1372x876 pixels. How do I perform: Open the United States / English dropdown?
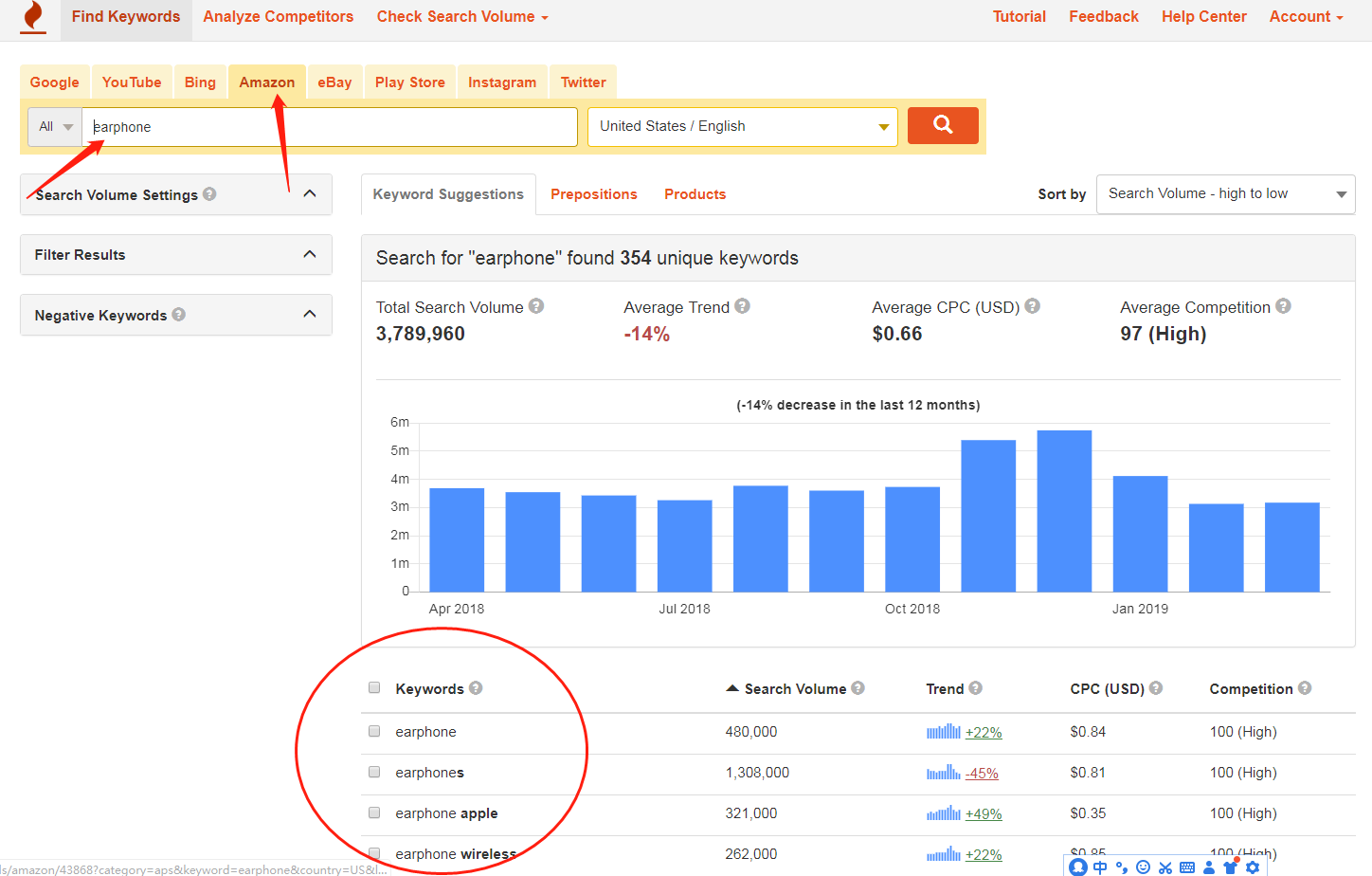click(x=743, y=126)
